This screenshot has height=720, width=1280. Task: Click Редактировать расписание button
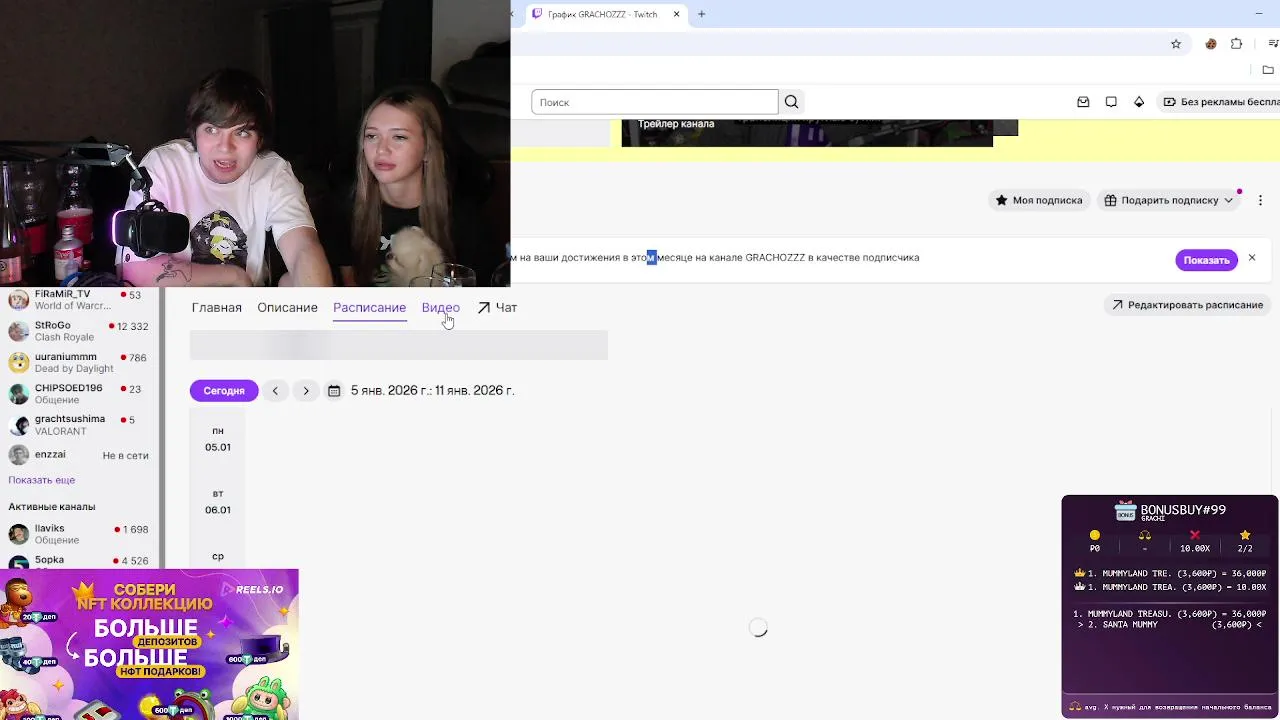(1187, 305)
